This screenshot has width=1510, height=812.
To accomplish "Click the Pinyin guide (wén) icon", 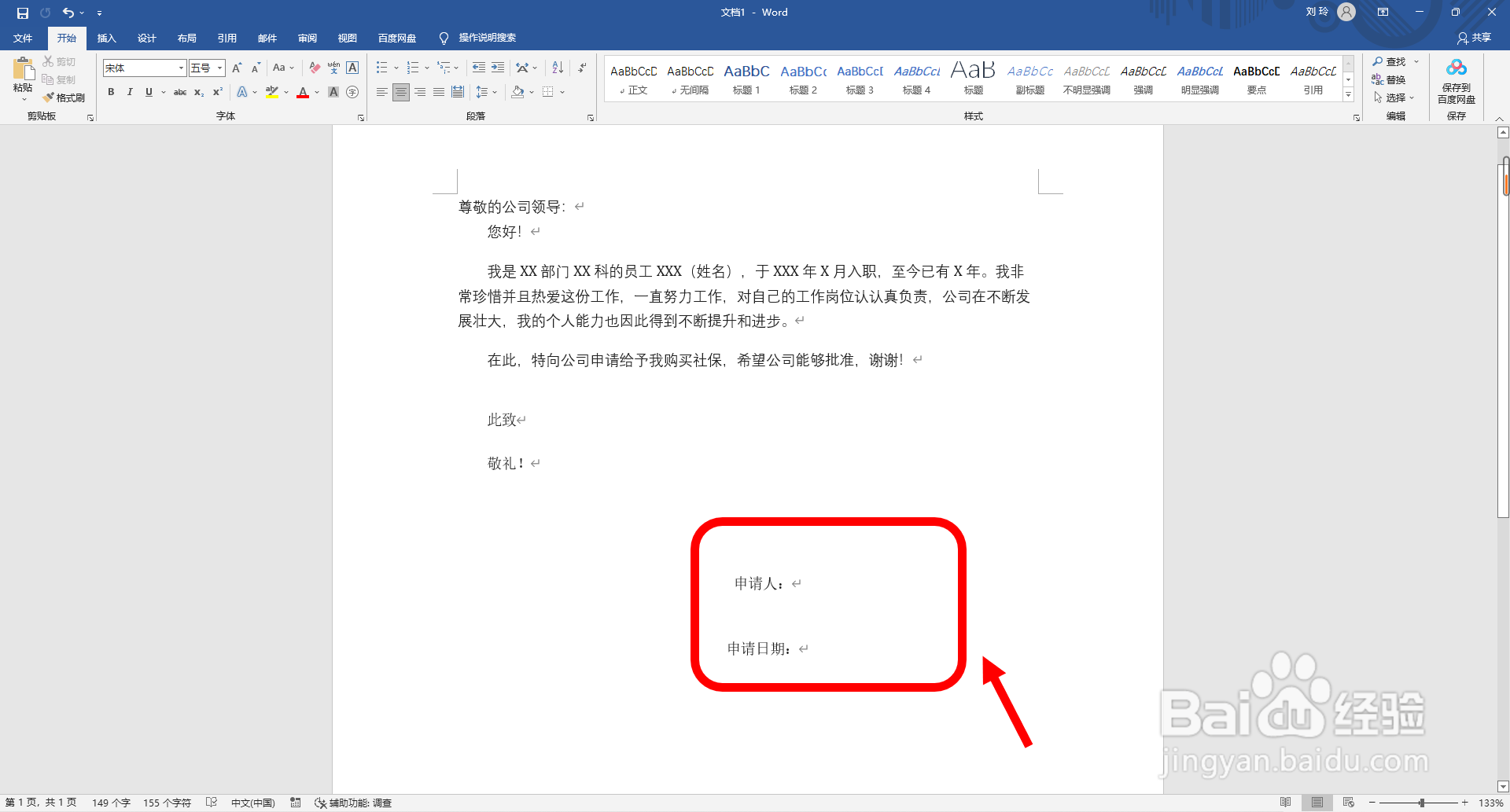I will coord(333,68).
